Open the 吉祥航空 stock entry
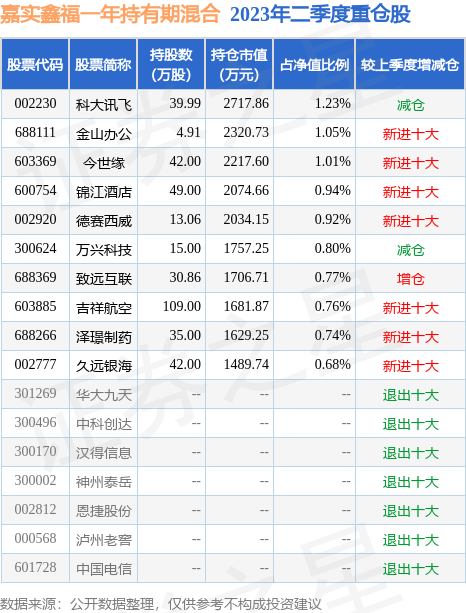Viewport: 466px width, 613px height. coord(104,308)
